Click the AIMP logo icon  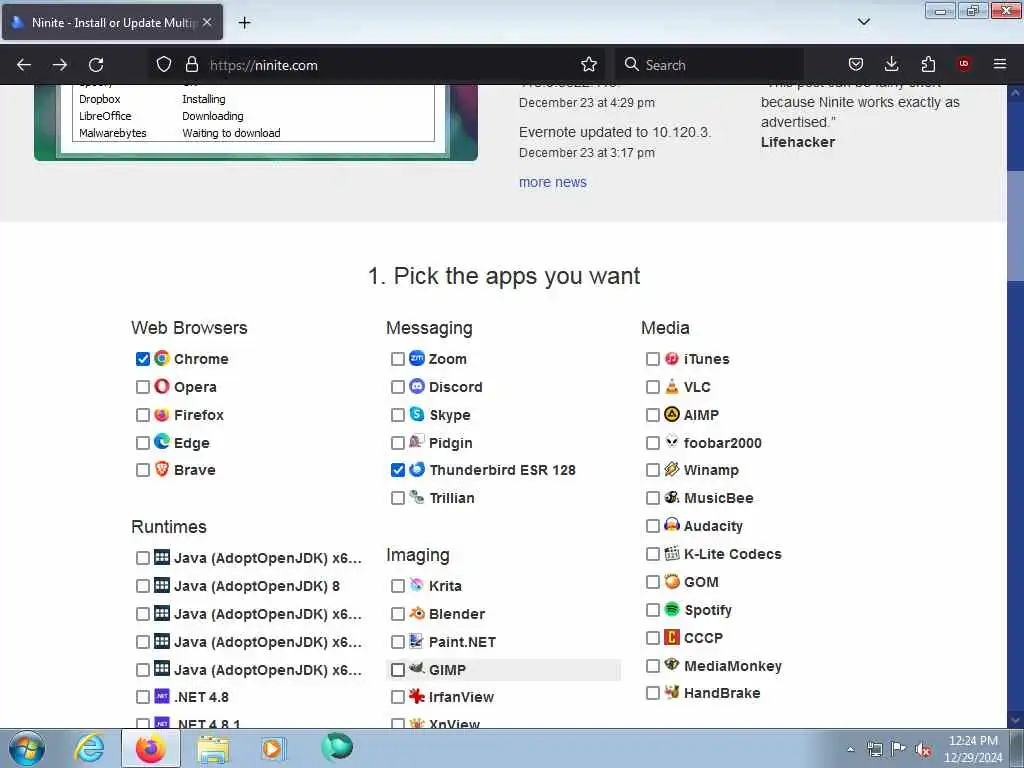point(671,414)
